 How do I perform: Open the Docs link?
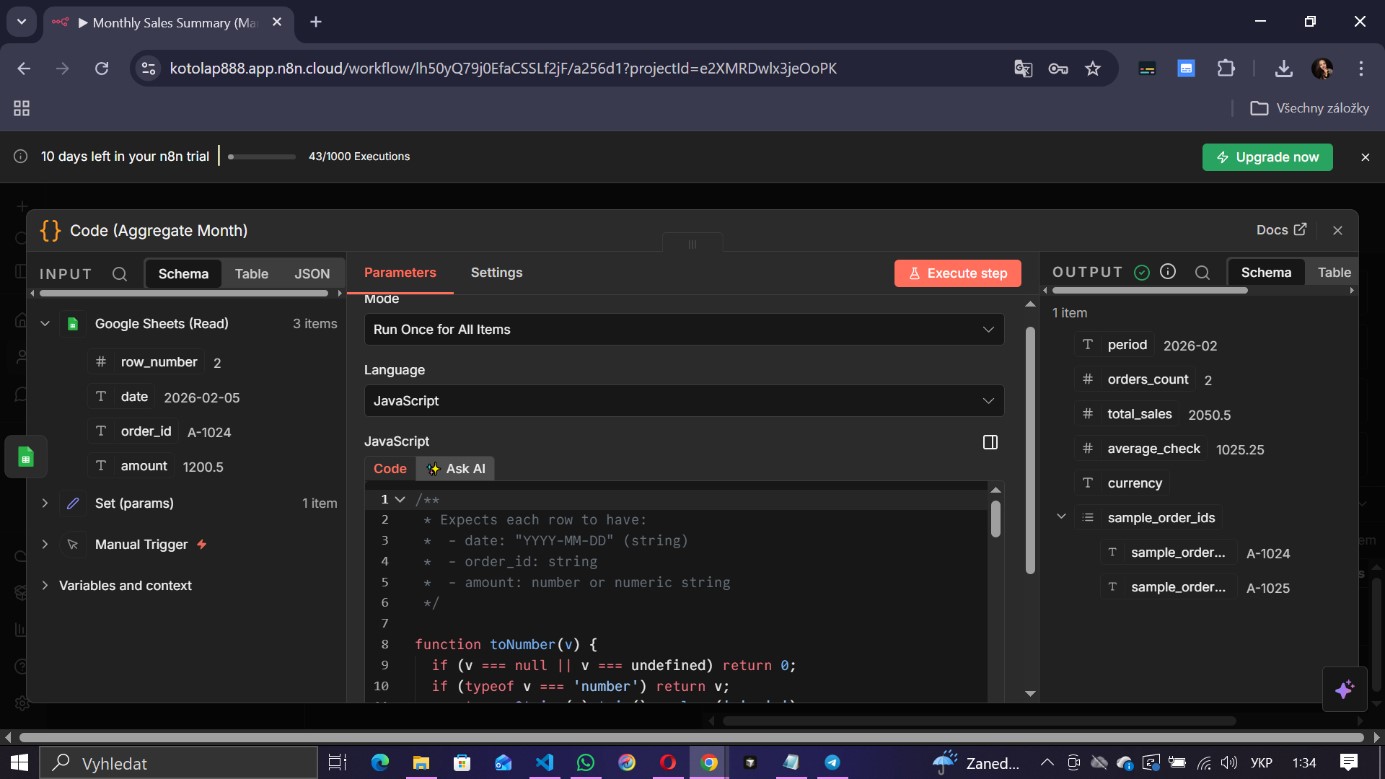click(x=1282, y=230)
